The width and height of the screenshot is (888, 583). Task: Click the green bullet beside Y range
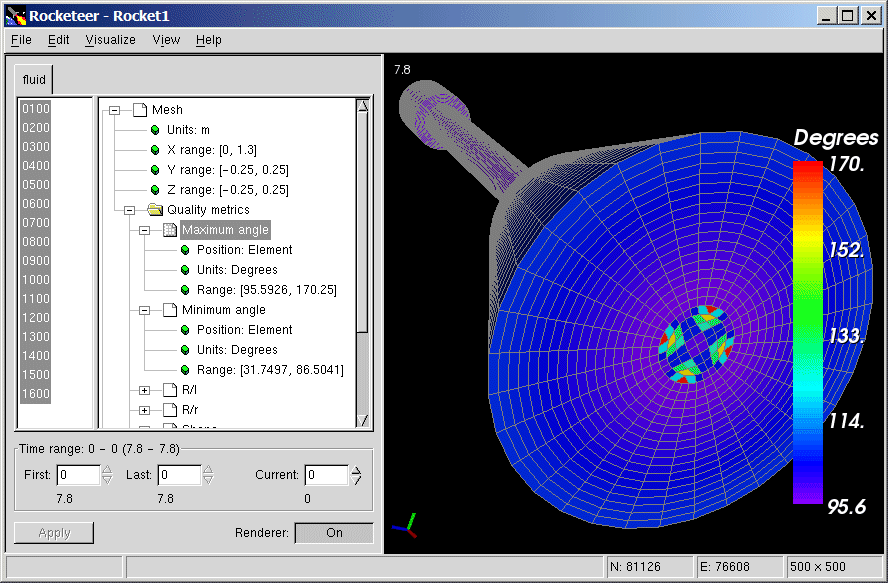(155, 169)
